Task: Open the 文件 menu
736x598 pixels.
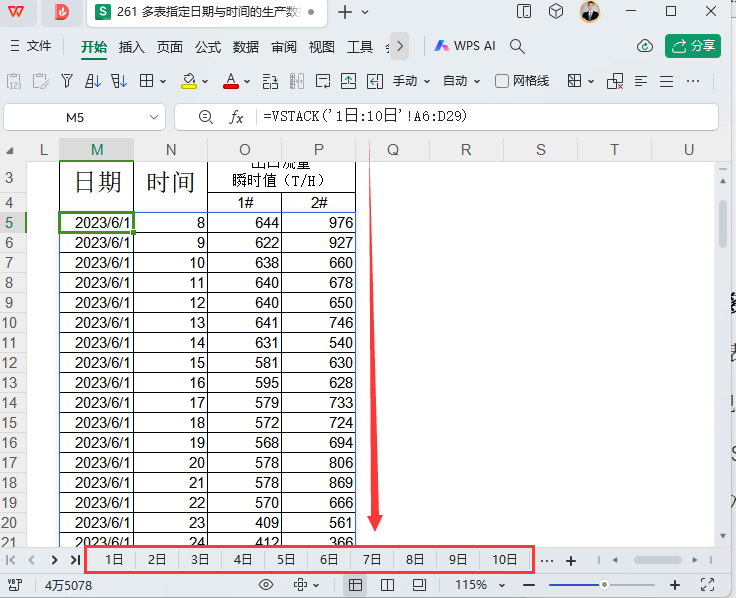Action: tap(31, 46)
